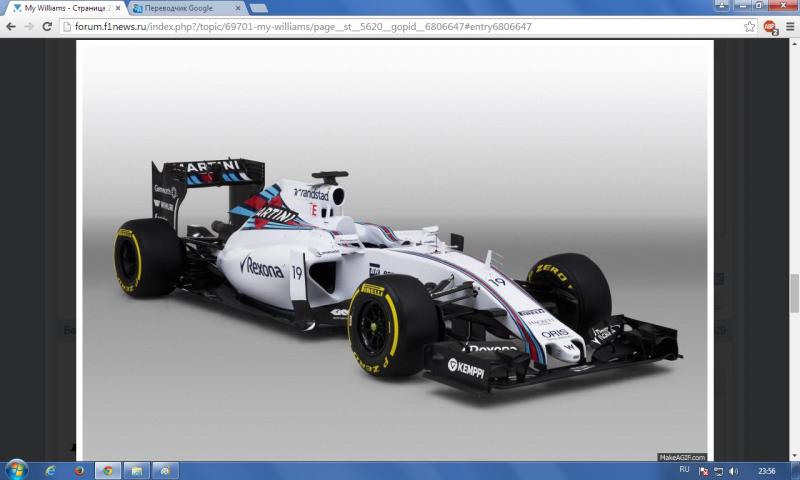800x480 pixels.
Task: Restore down the Chrome window
Action: (760, 5)
